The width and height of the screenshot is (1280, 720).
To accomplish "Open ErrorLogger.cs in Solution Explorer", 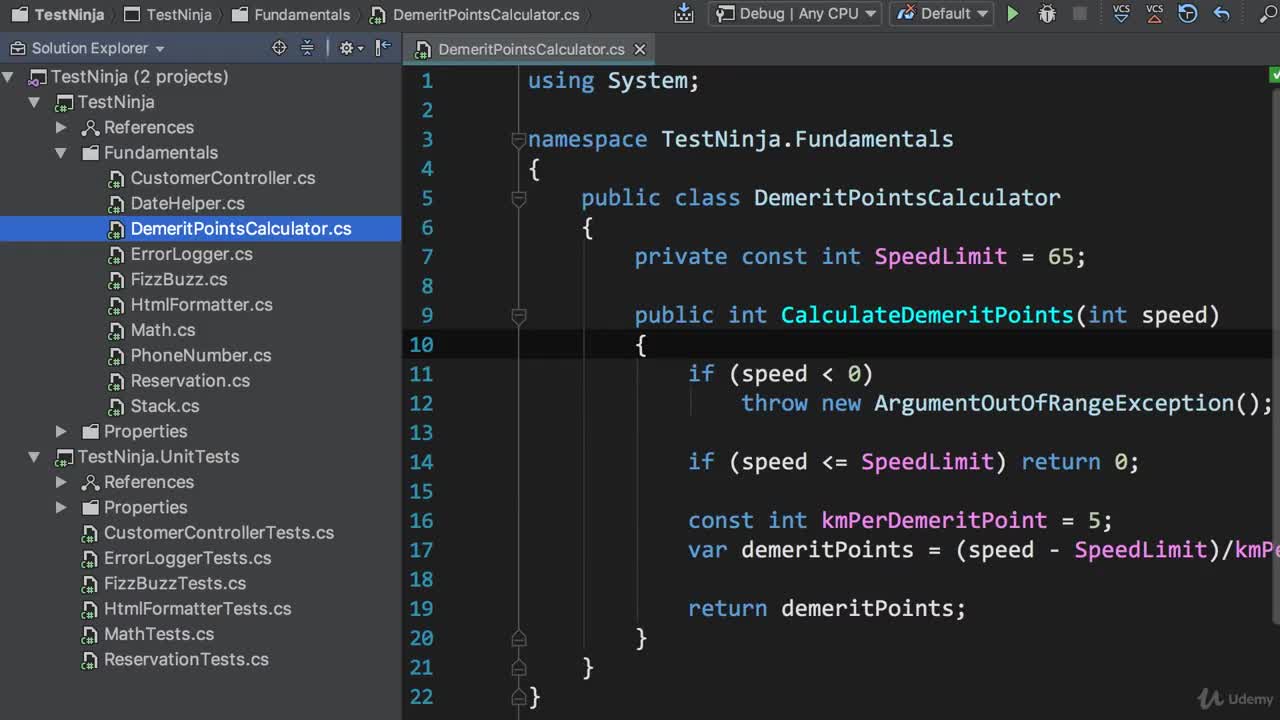I will [192, 254].
